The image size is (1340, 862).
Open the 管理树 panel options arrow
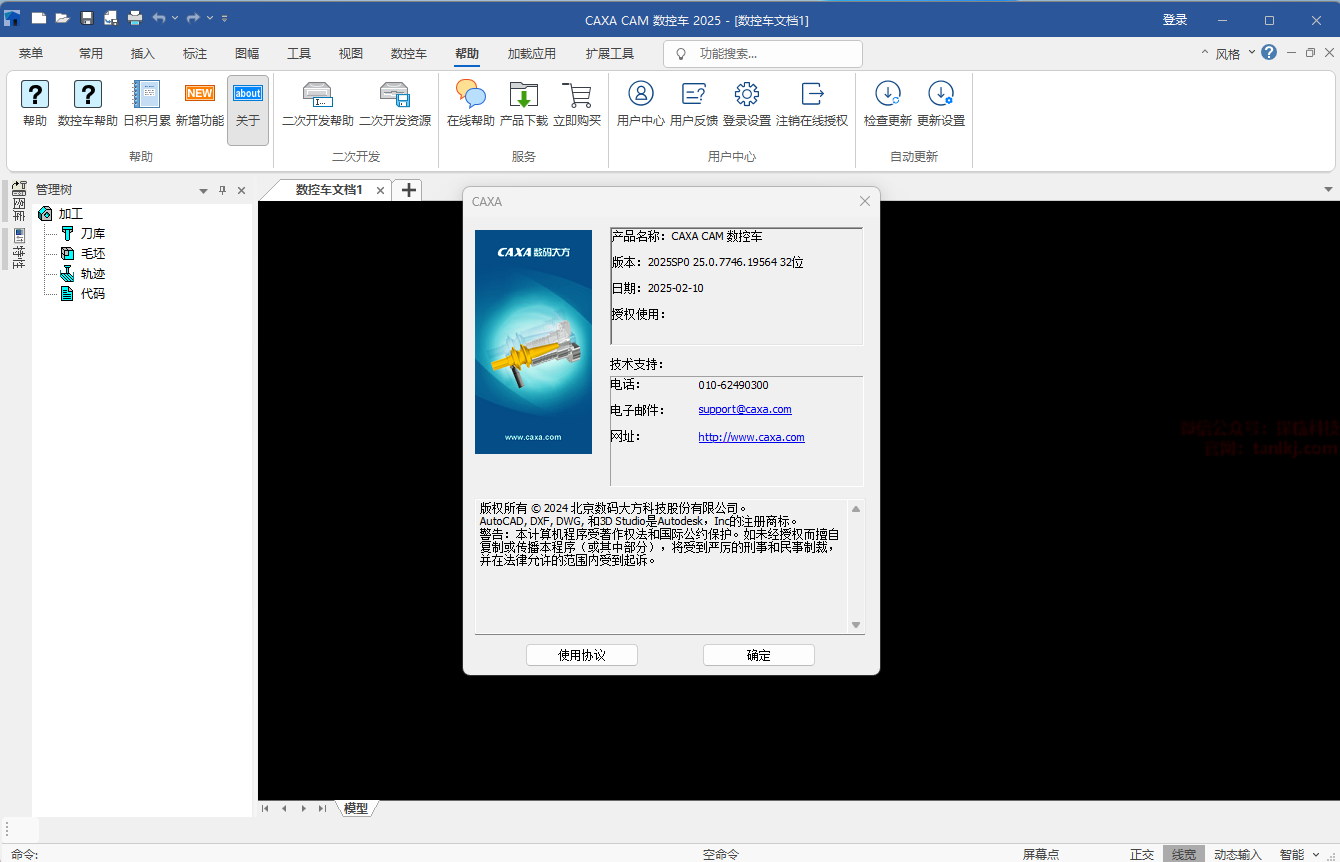click(203, 190)
